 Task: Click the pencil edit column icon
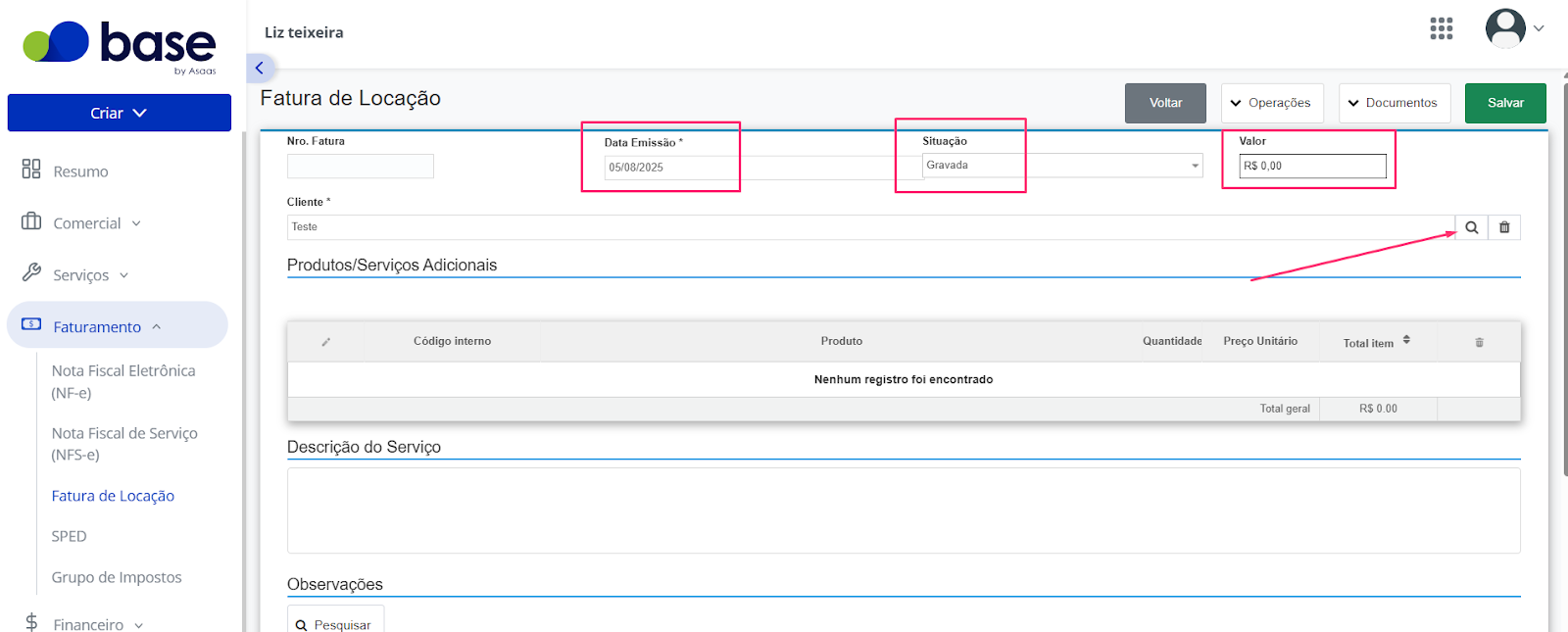[x=325, y=342]
